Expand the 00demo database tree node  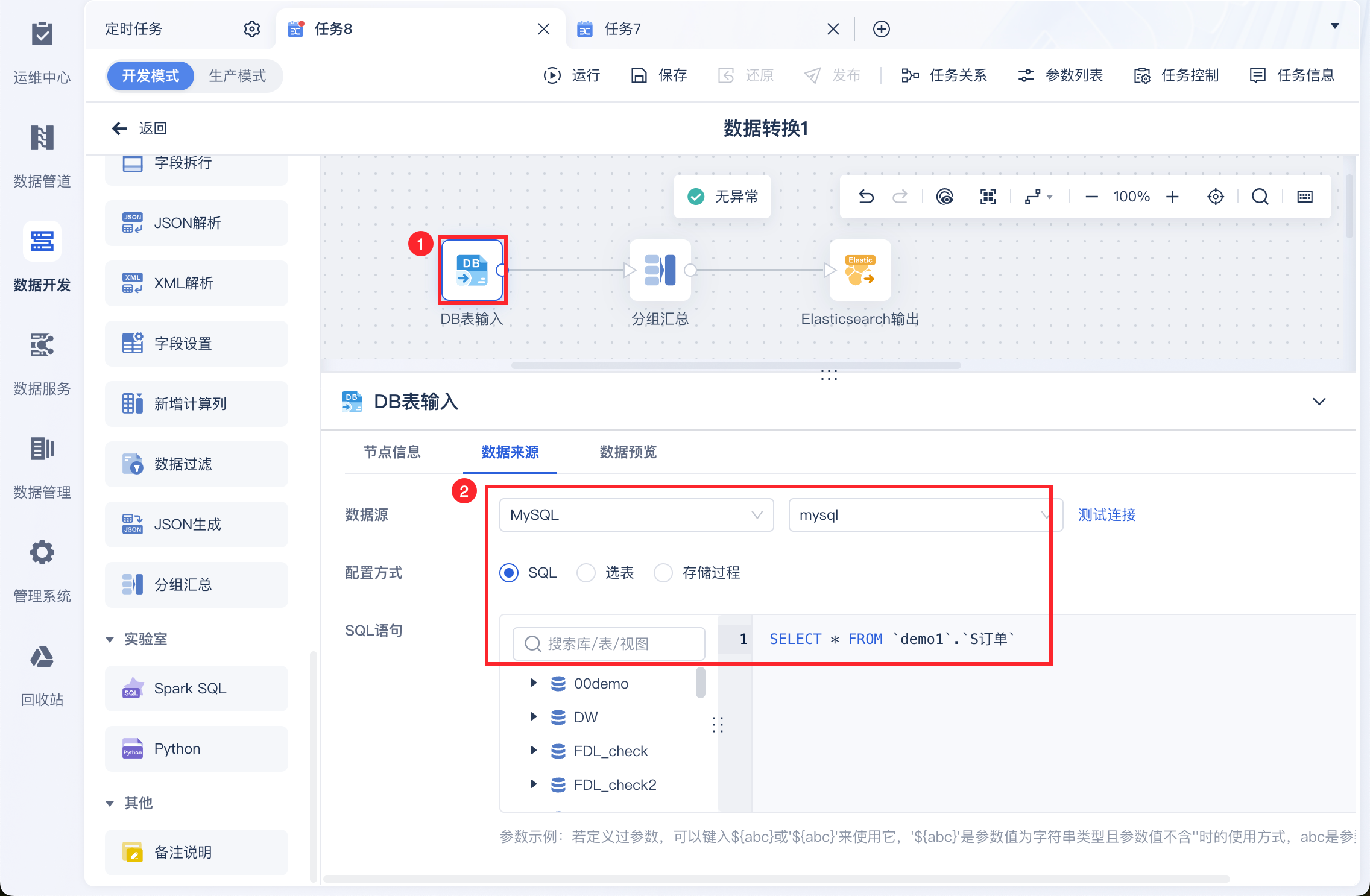[x=533, y=683]
